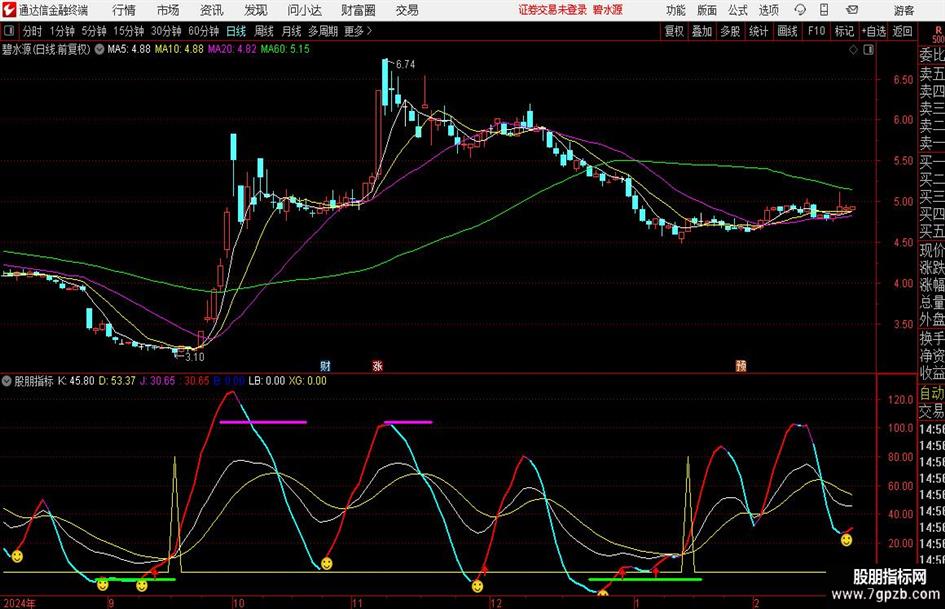Click the 标记 mark button
945x609 pixels.
tap(844, 31)
